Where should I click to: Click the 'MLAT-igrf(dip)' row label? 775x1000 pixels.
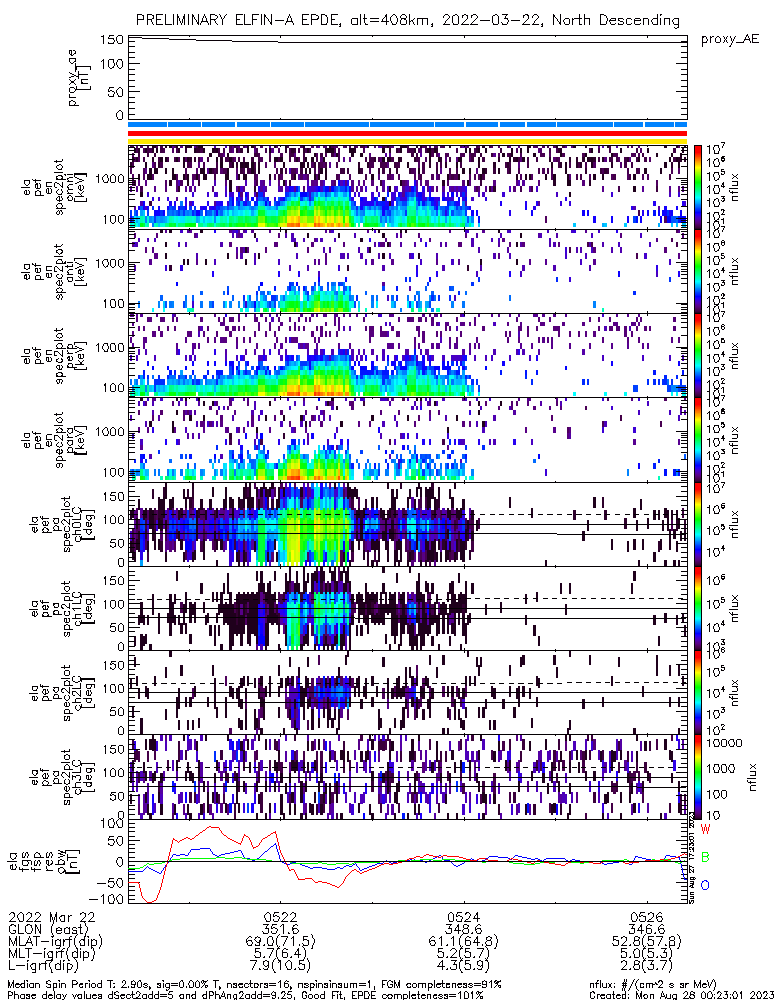[55, 941]
